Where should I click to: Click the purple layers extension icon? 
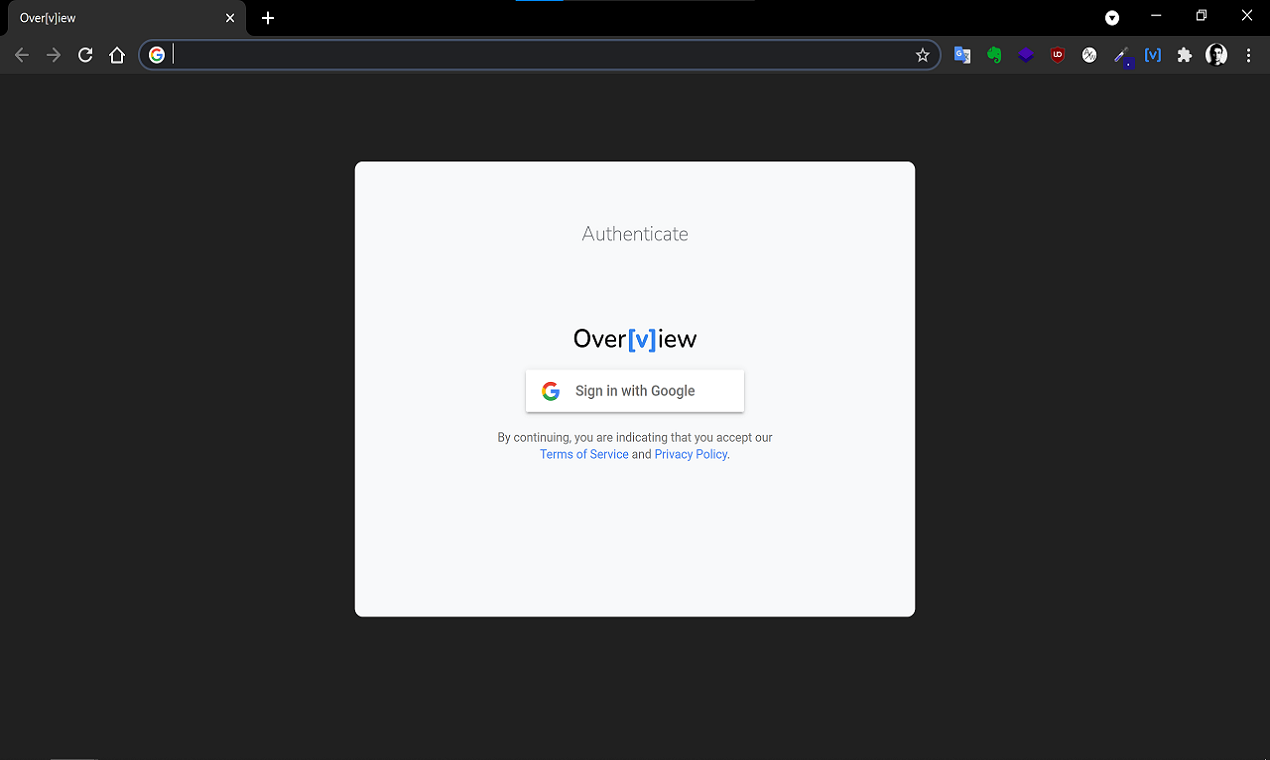1025,55
